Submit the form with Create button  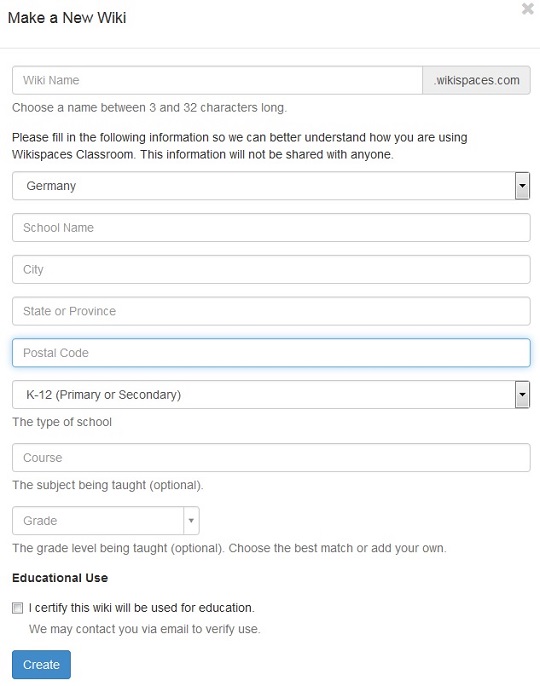pyautogui.click(x=41, y=665)
